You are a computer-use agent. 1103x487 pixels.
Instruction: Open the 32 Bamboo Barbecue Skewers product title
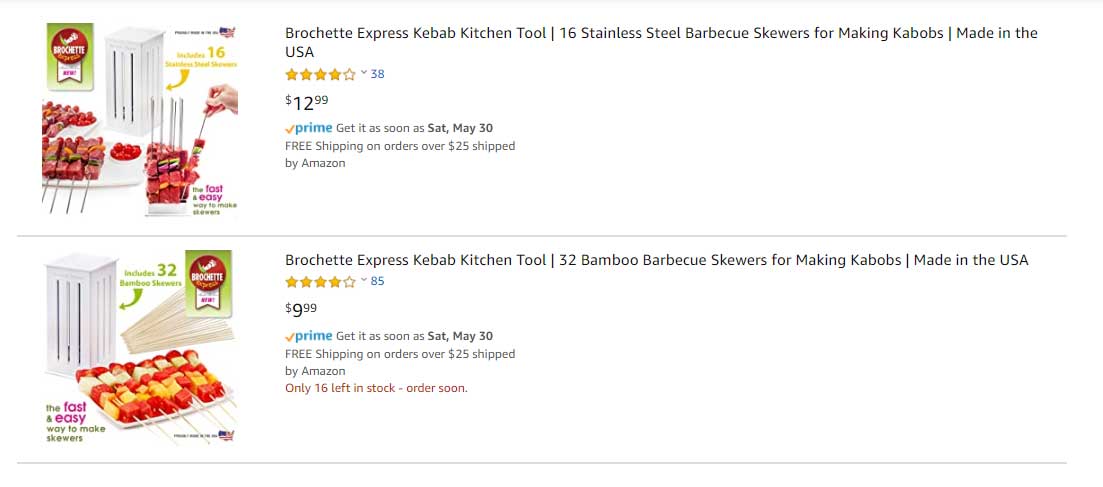(656, 260)
